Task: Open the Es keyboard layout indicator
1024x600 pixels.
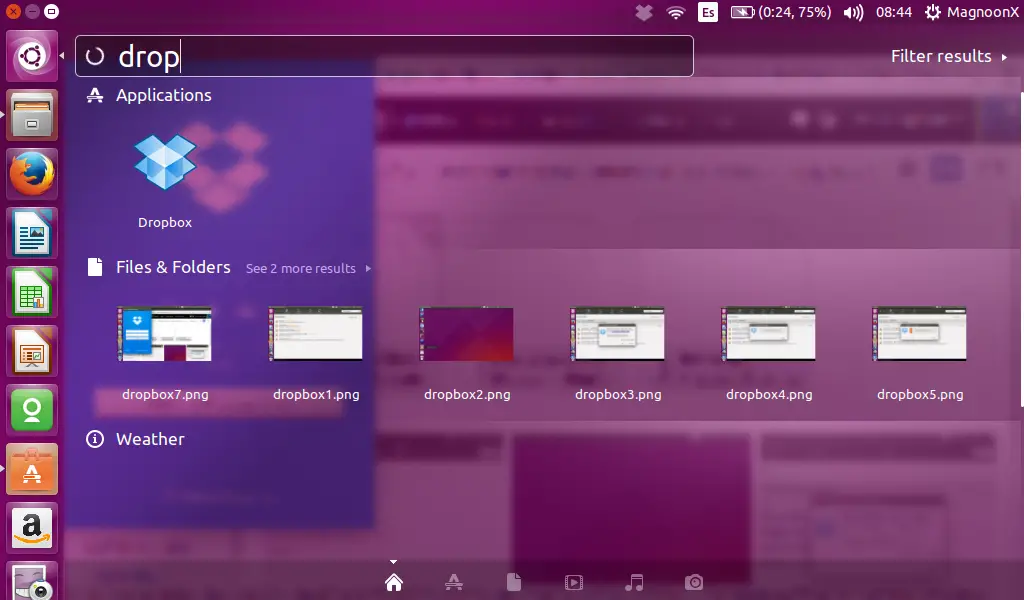Action: click(x=708, y=12)
